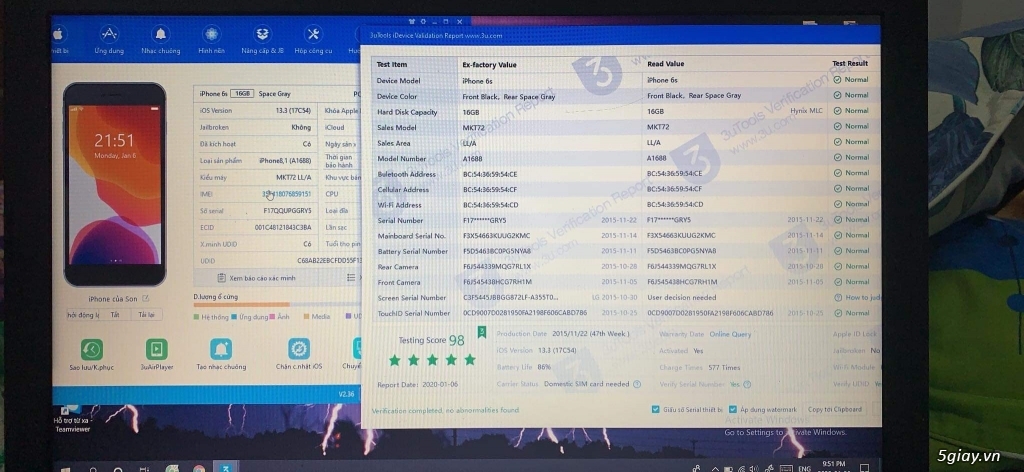Click Copy tới Clipboard button
Image resolution: width=1024 pixels, height=472 pixels.
pyautogui.click(x=835, y=409)
